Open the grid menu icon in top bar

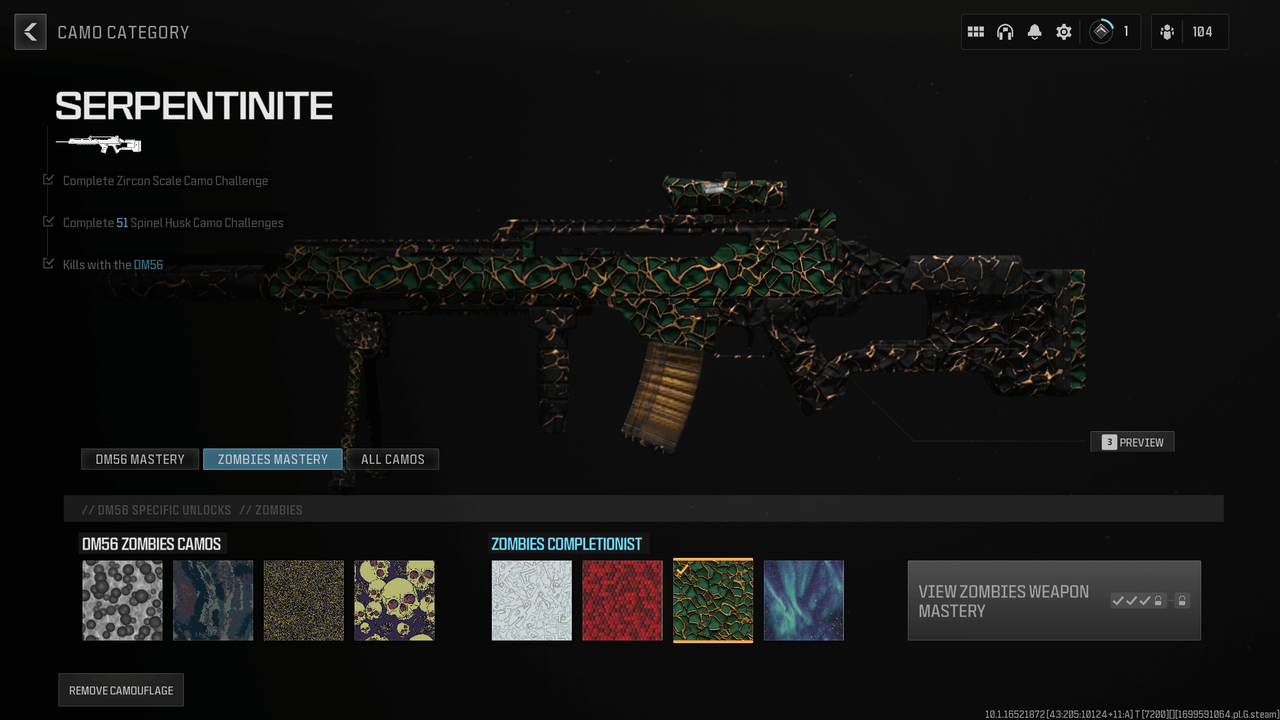pyautogui.click(x=976, y=31)
